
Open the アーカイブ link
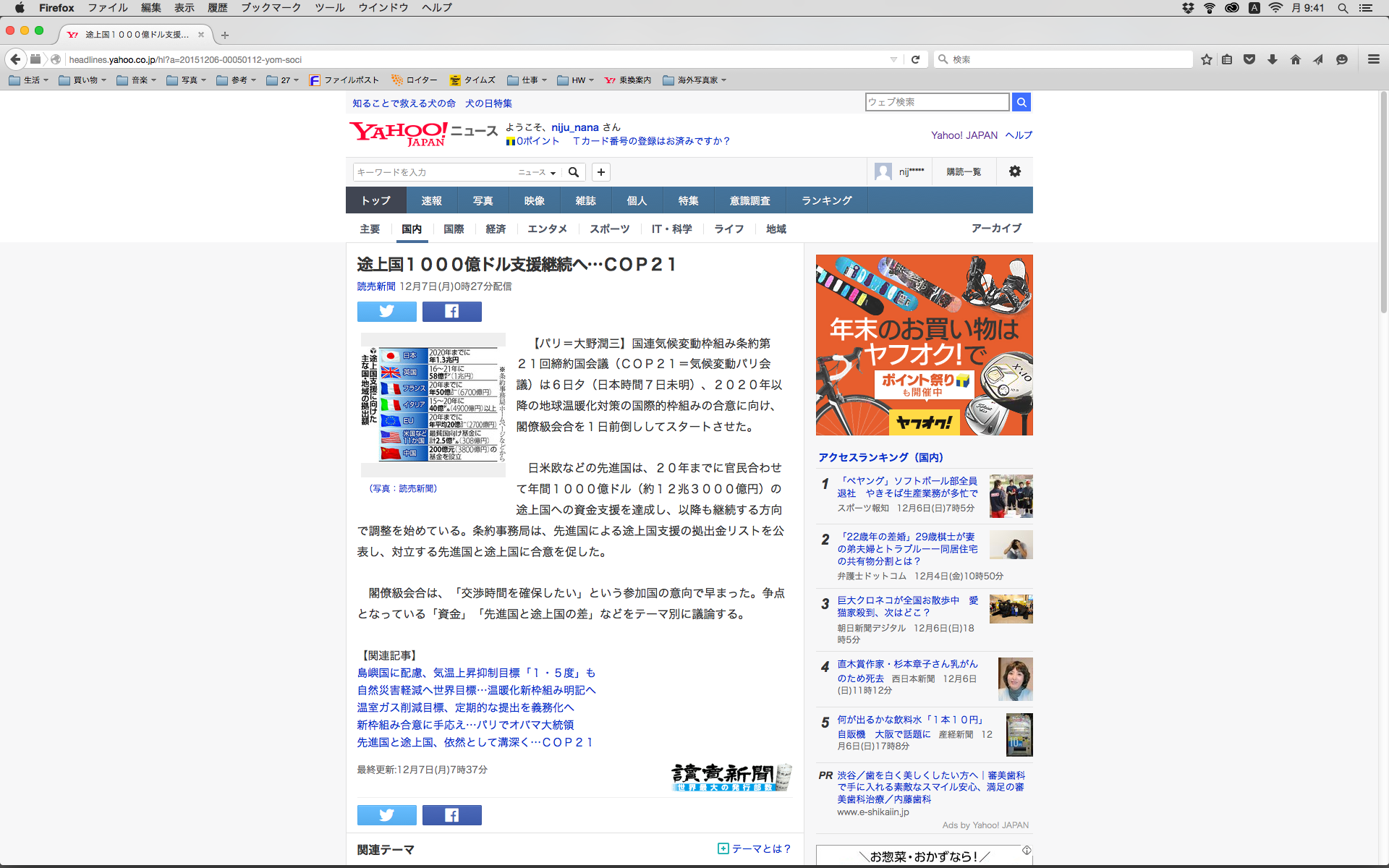coord(995,228)
